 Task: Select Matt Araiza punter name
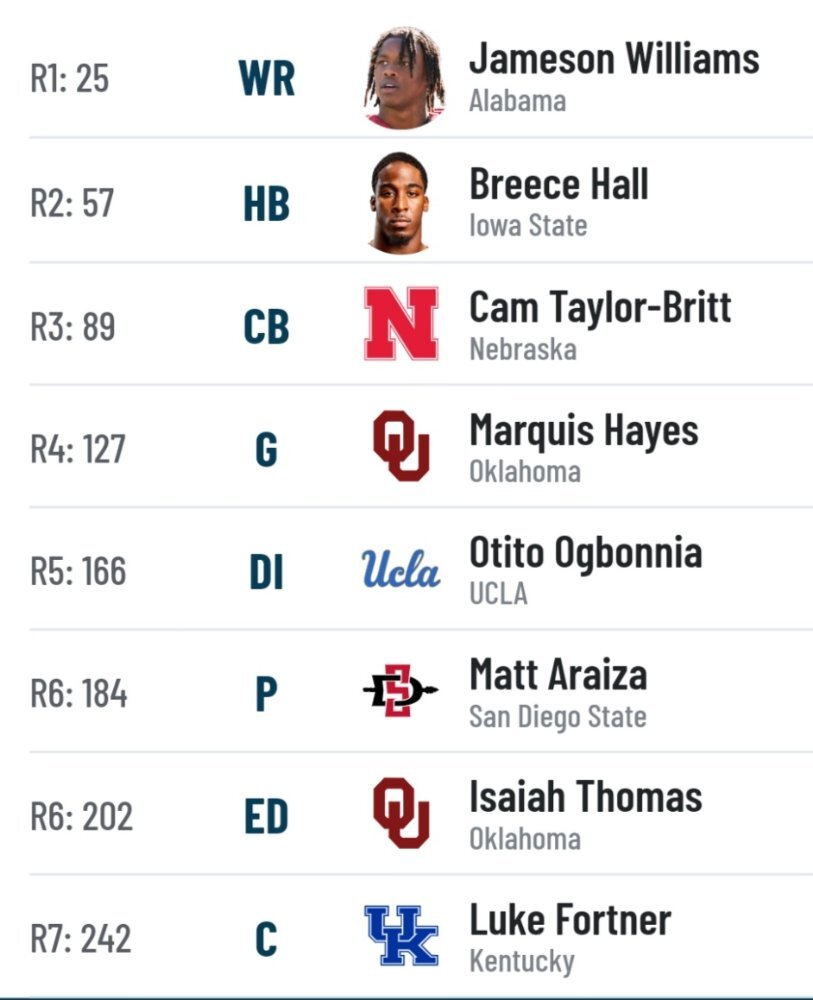(558, 674)
